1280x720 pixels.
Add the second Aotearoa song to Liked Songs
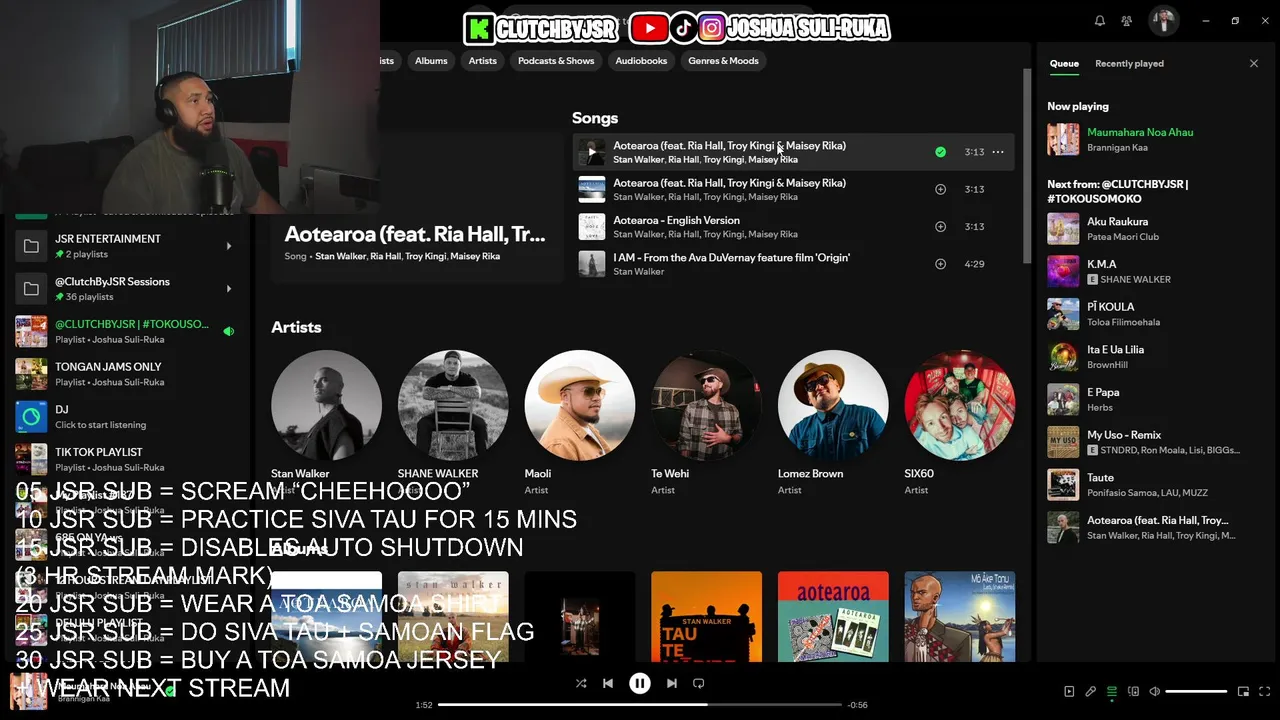pyautogui.click(x=940, y=189)
